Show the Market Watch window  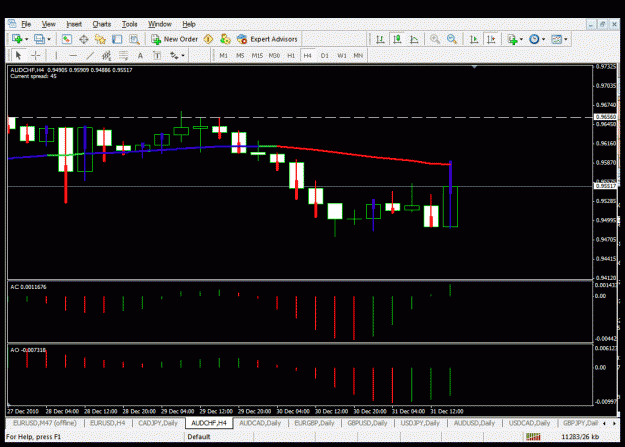point(67,39)
